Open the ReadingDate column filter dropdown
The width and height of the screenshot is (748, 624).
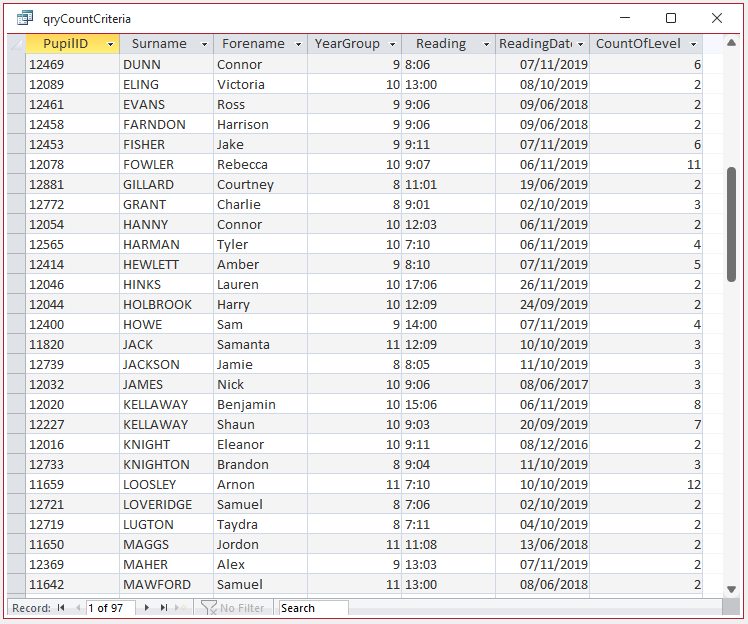[581, 44]
